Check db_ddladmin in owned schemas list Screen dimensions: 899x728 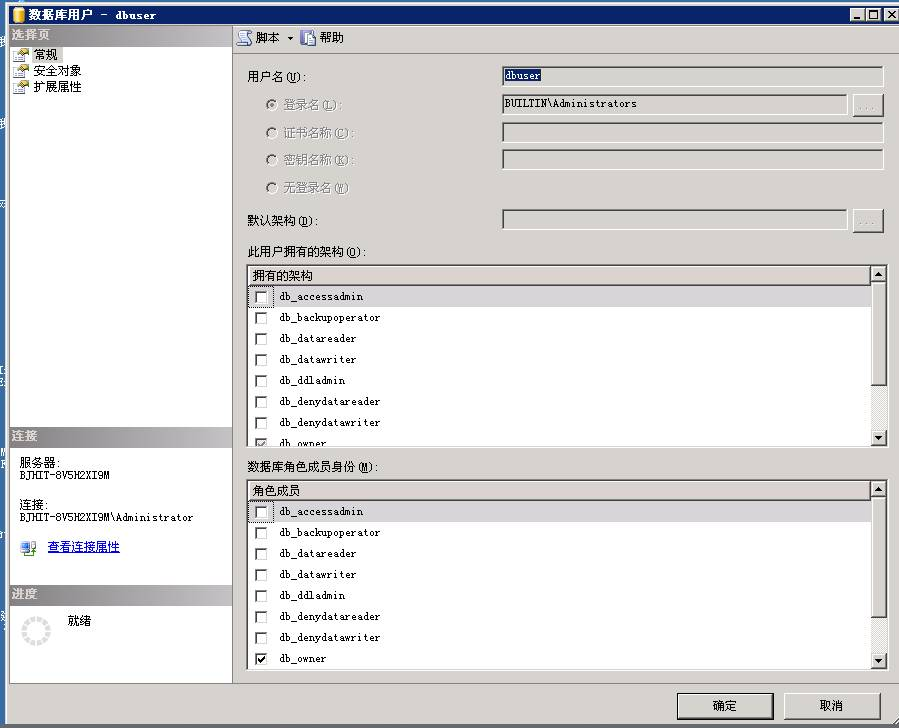[261, 381]
